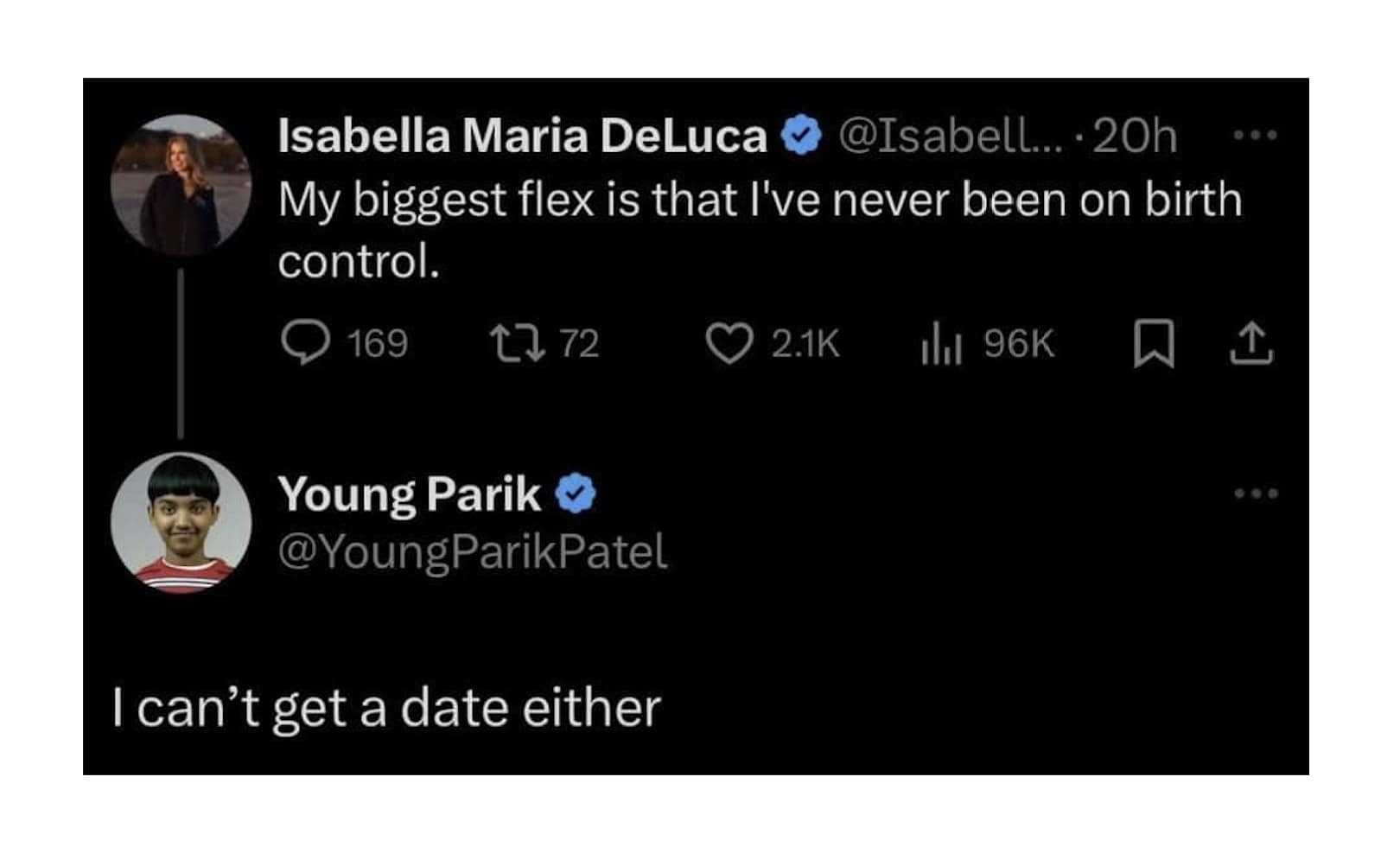Click the share upload arrow icon
Image resolution: width=1400 pixels, height=847 pixels.
[1251, 343]
